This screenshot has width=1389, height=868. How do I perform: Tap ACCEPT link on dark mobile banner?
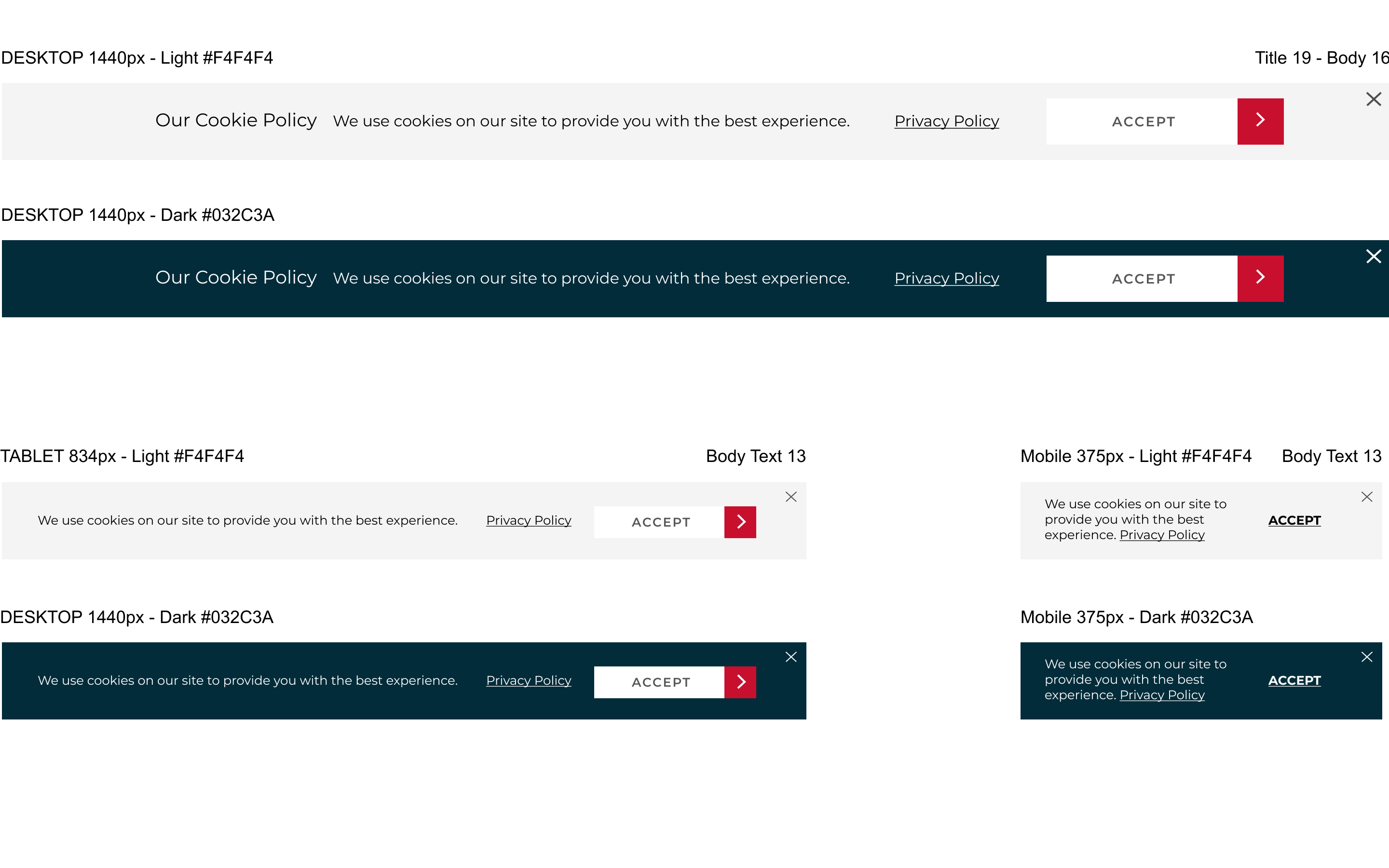1294,680
